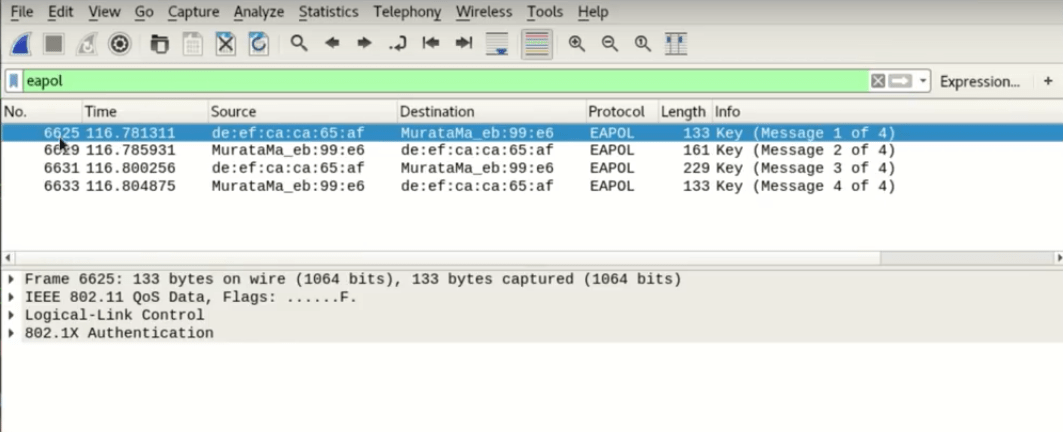The height and width of the screenshot is (432, 1063).
Task: Clear the eapol display filter
Action: (878, 81)
